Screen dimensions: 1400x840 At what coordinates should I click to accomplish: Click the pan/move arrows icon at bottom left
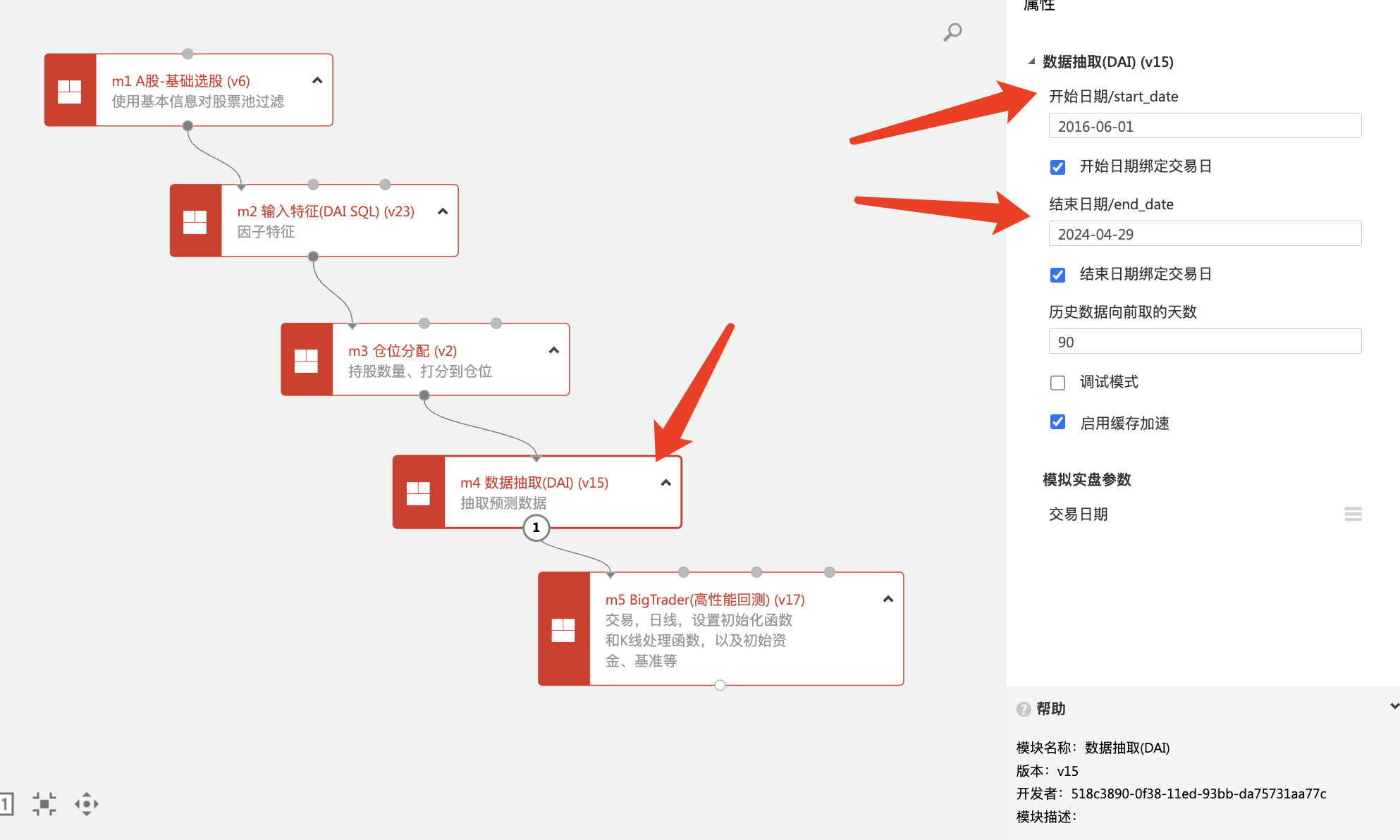87,803
